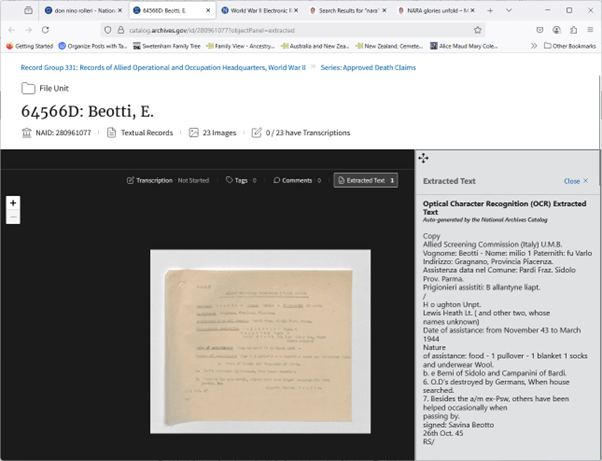The width and height of the screenshot is (602, 461).
Task: Toggle the Extracted Text panel button
Action: pos(366,181)
